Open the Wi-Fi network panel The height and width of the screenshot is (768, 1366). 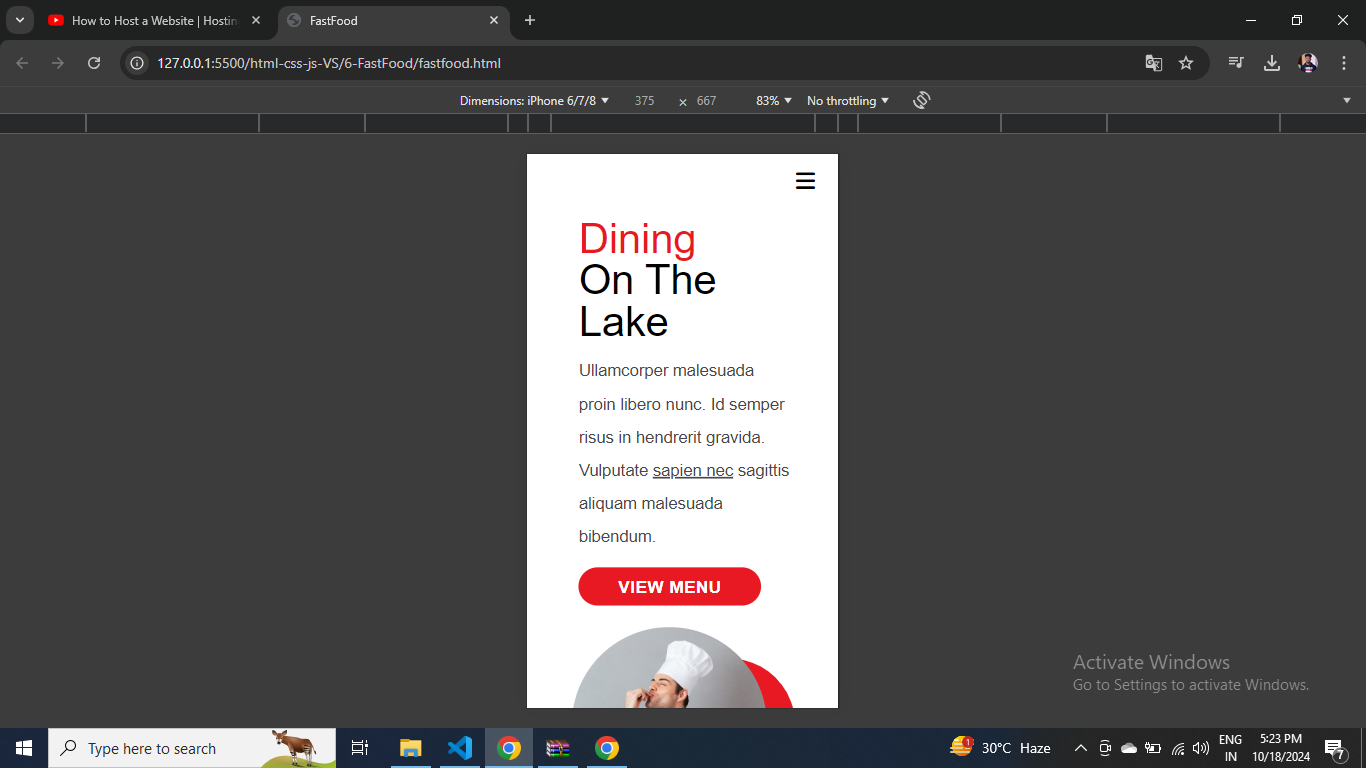(1178, 748)
